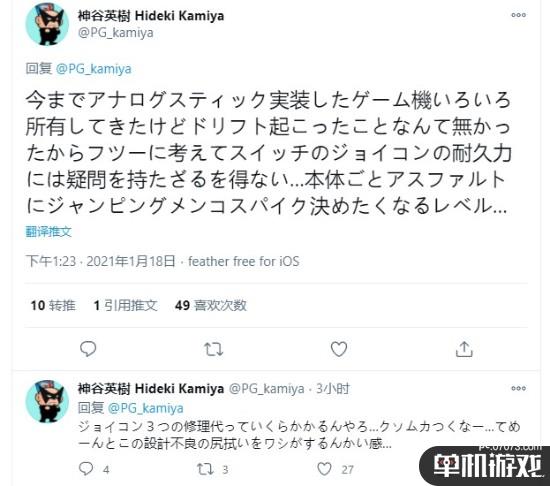The height and width of the screenshot is (486, 550).
Task: Open the @PG_kamiya reply mention in the main tweet
Action: click(94, 69)
